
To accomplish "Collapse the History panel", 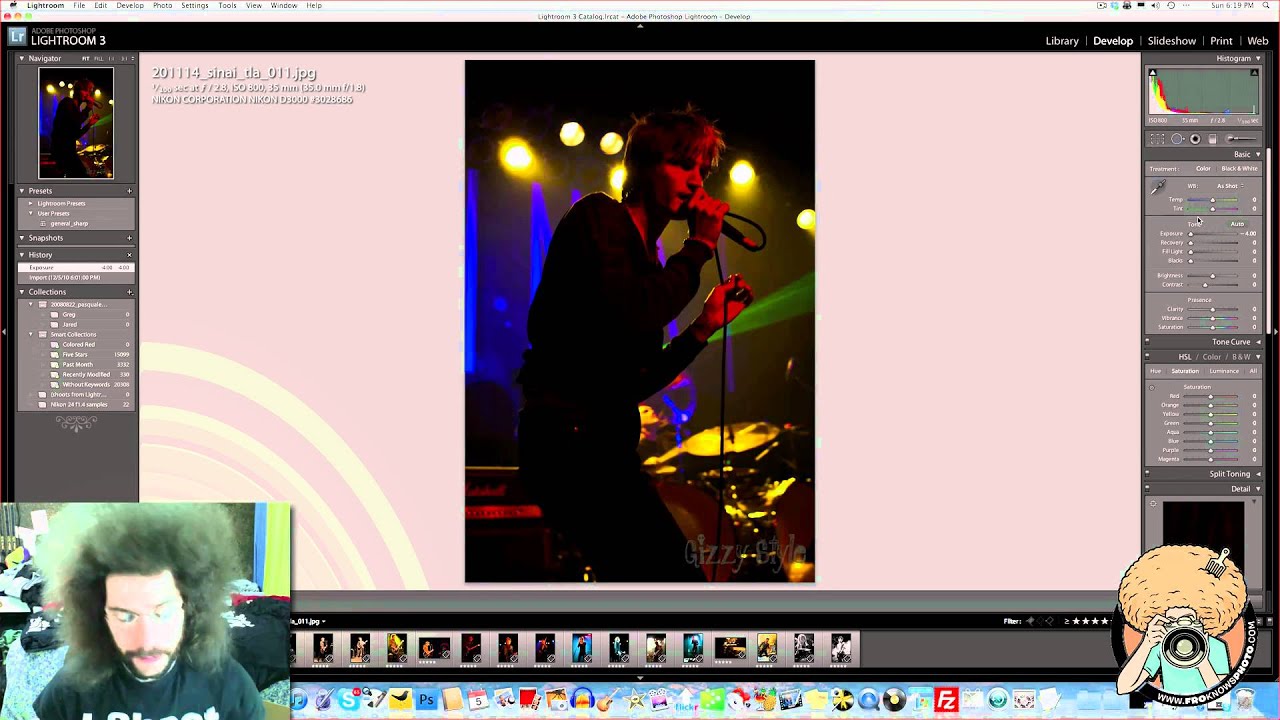I will click(x=22, y=255).
